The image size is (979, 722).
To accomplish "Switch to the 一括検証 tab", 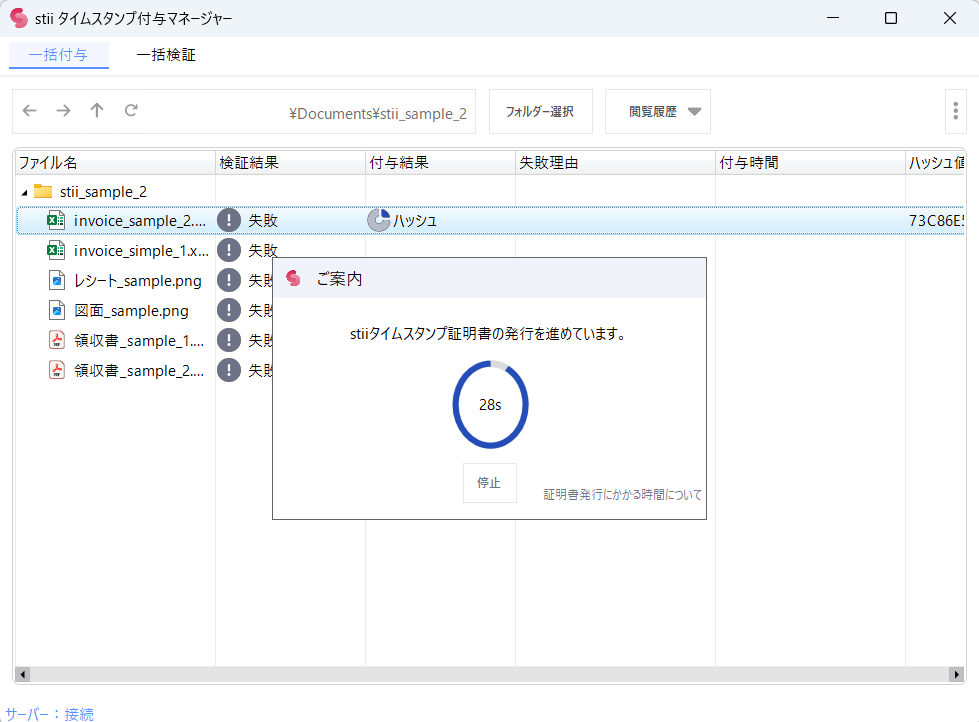I will pos(166,55).
